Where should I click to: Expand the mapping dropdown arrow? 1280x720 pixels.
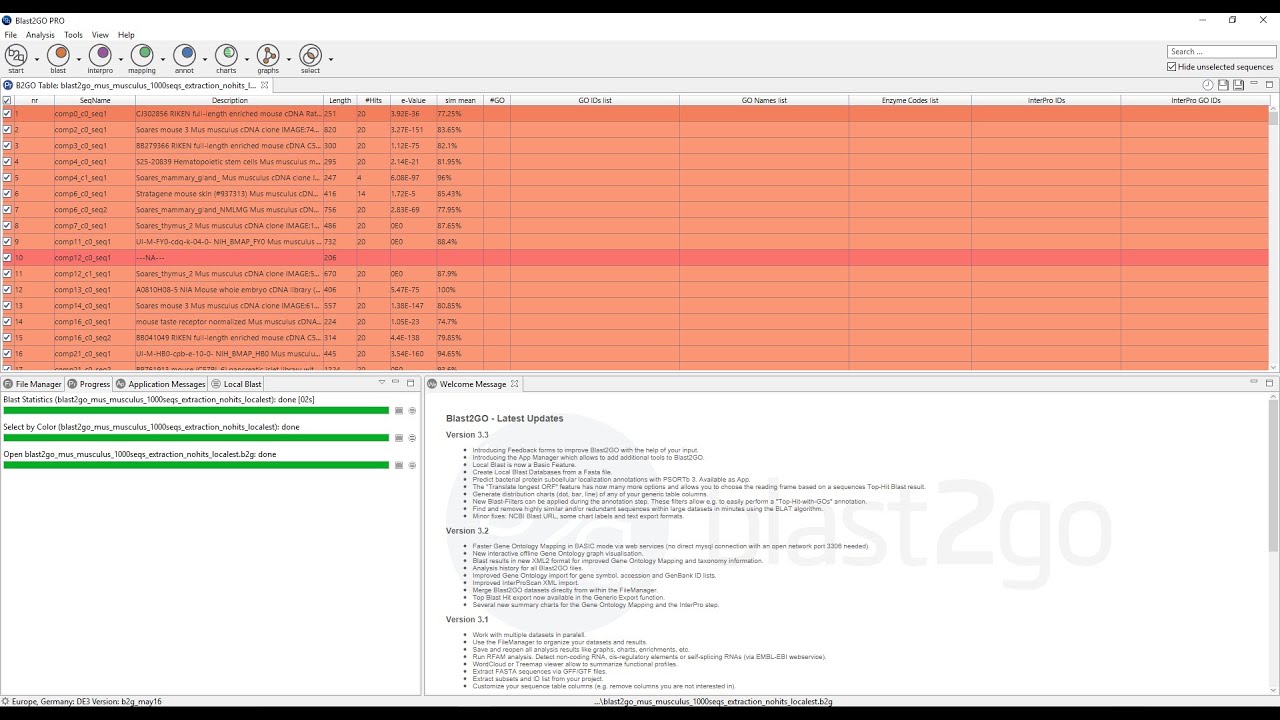[163, 59]
